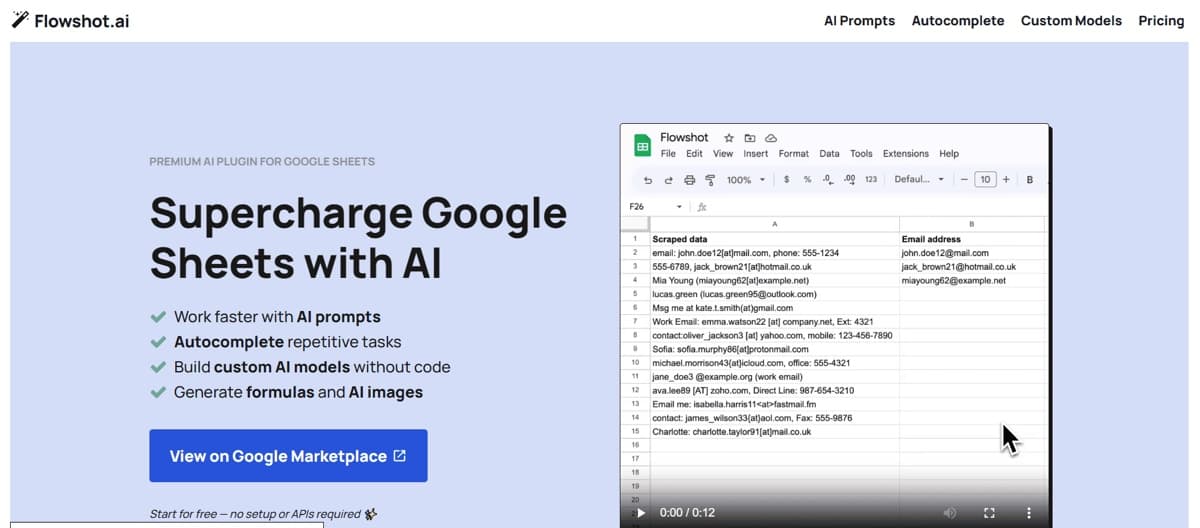Play the demo video
This screenshot has width=1200, height=528.
point(641,512)
